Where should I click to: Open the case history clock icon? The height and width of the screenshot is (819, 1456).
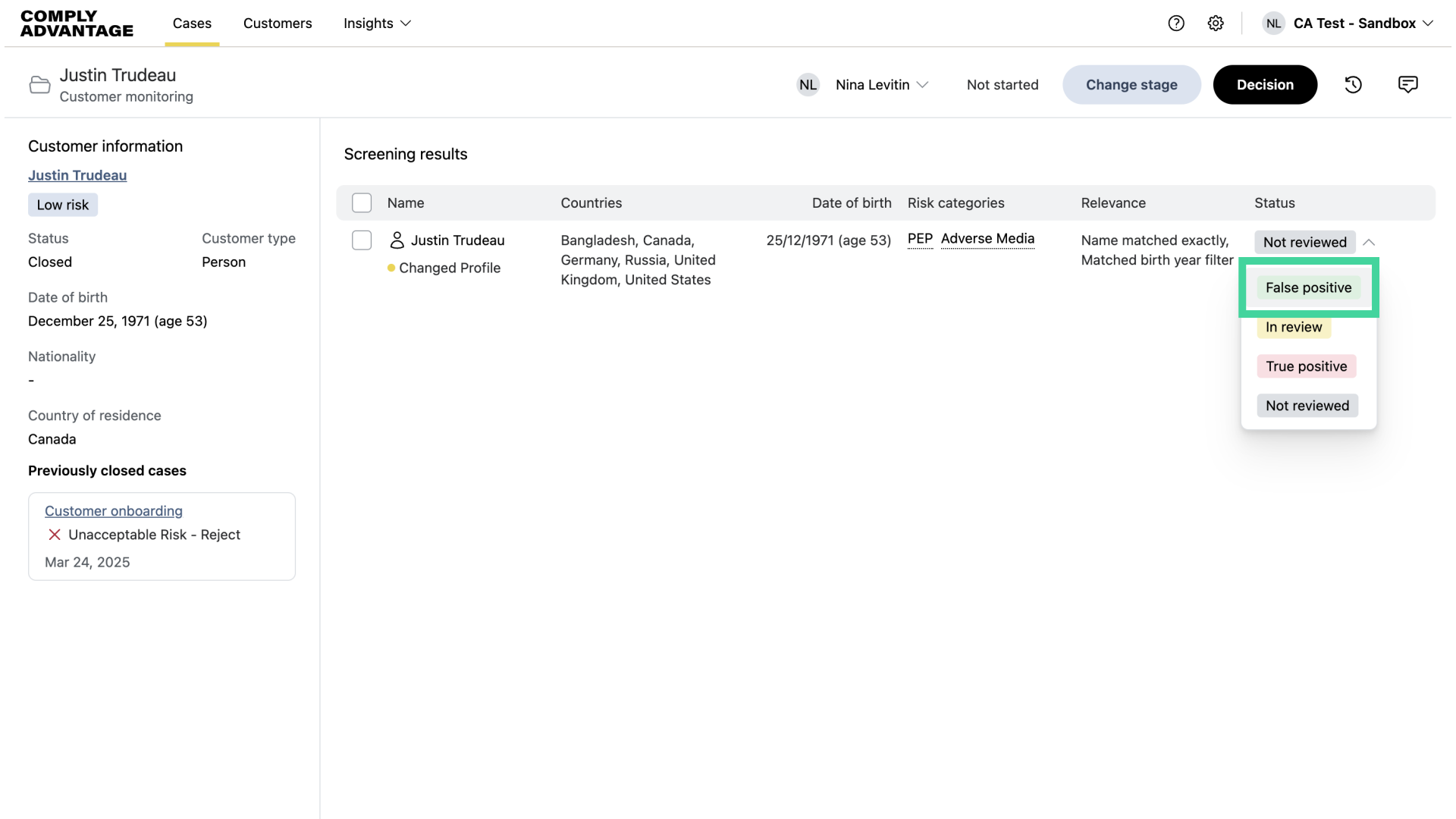(x=1354, y=85)
